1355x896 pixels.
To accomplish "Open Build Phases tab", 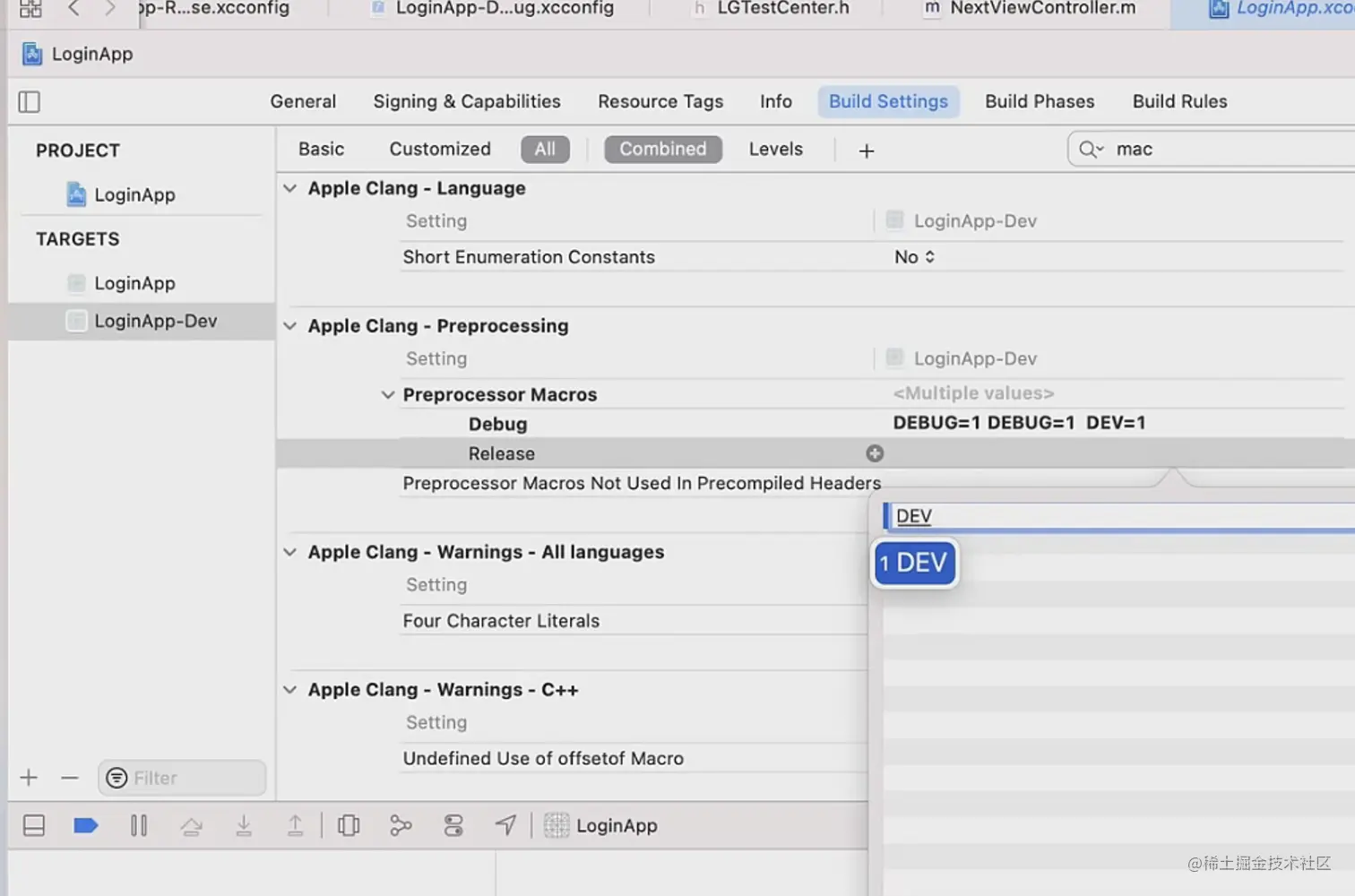I will pos(1040,101).
